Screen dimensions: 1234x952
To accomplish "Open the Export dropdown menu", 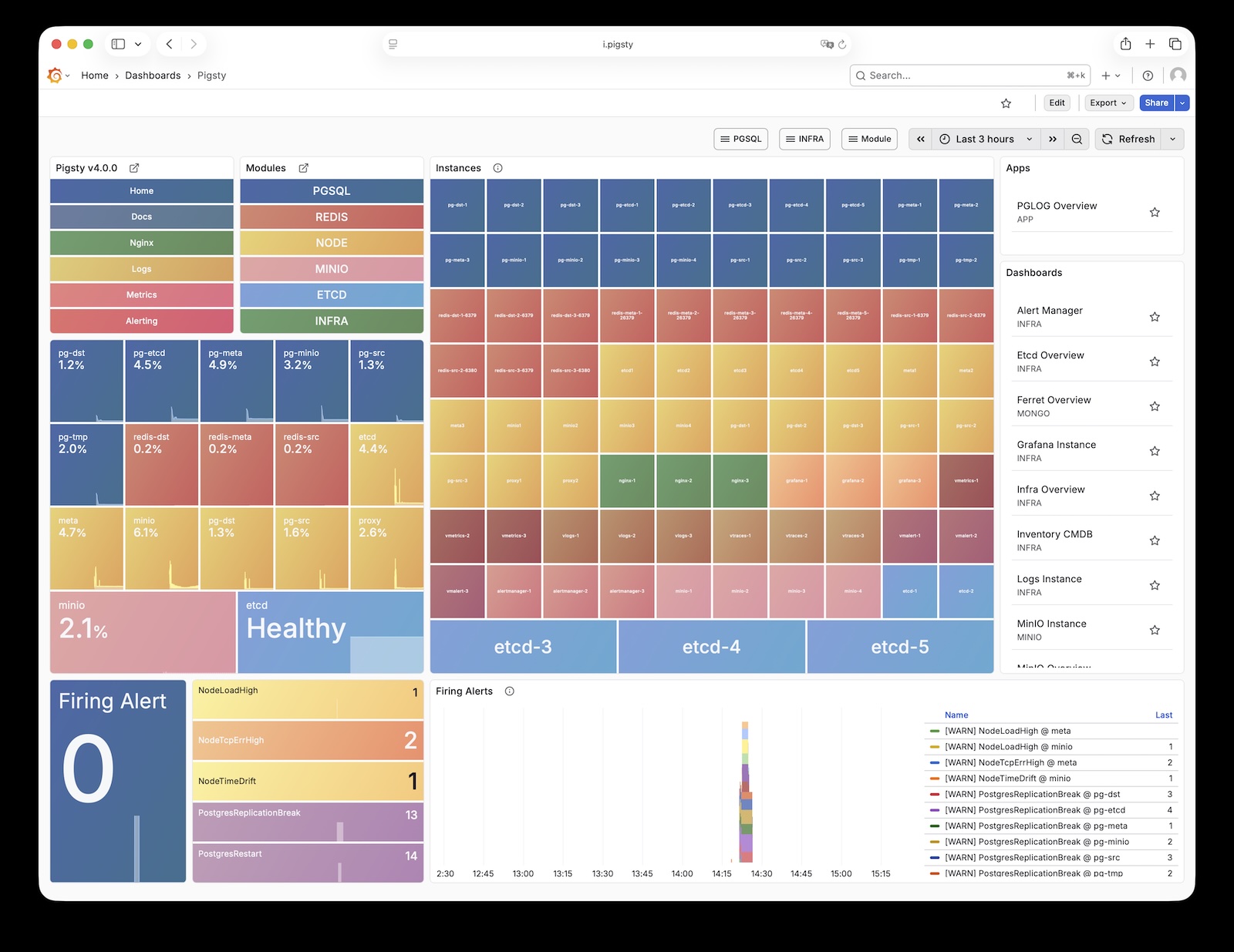I will [1108, 103].
